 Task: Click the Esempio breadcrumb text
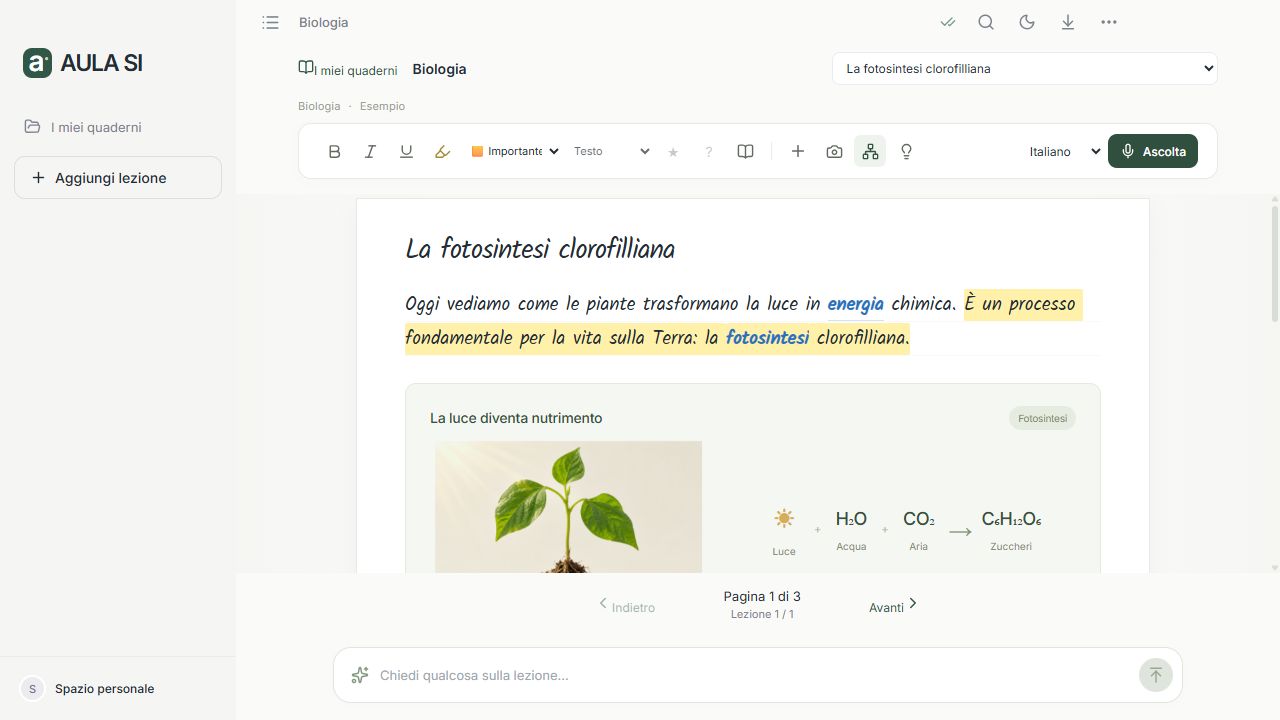pyautogui.click(x=382, y=106)
